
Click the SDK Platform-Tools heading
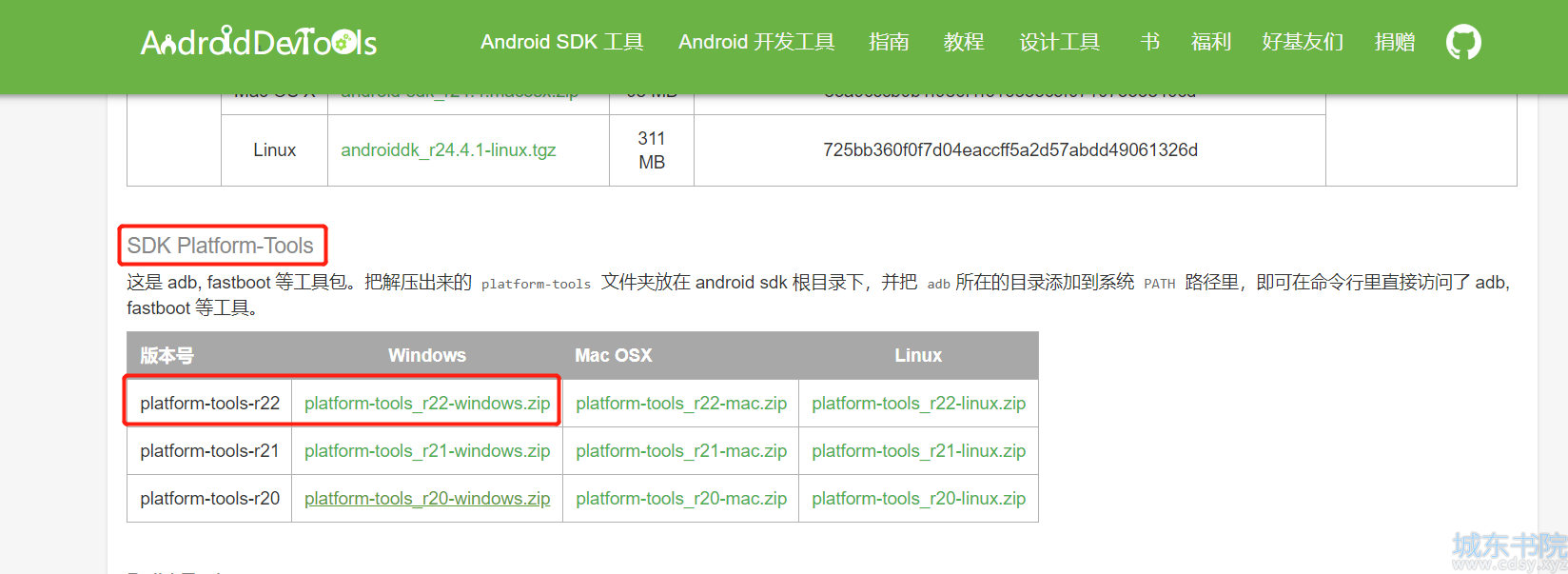coord(221,246)
